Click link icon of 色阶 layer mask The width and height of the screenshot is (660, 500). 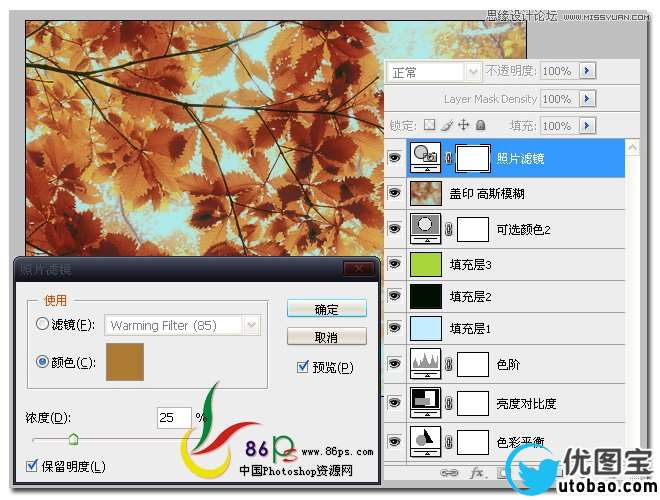[449, 364]
